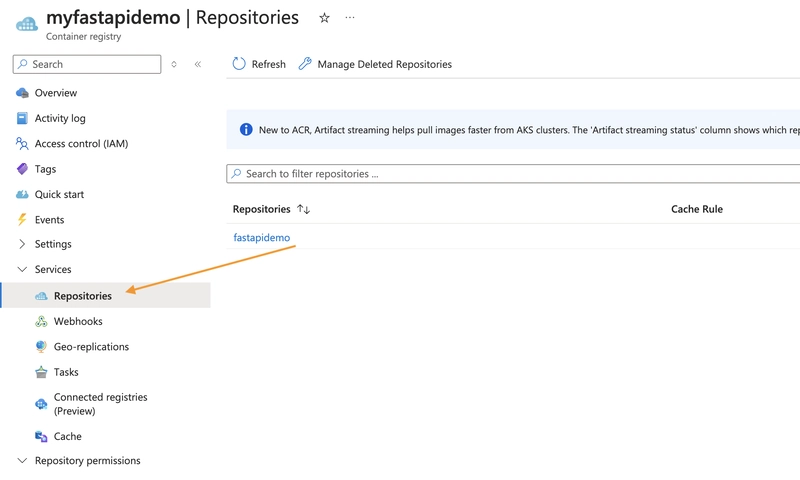This screenshot has height=480, width=800.
Task: Click the Refresh icon
Action: tap(239, 64)
